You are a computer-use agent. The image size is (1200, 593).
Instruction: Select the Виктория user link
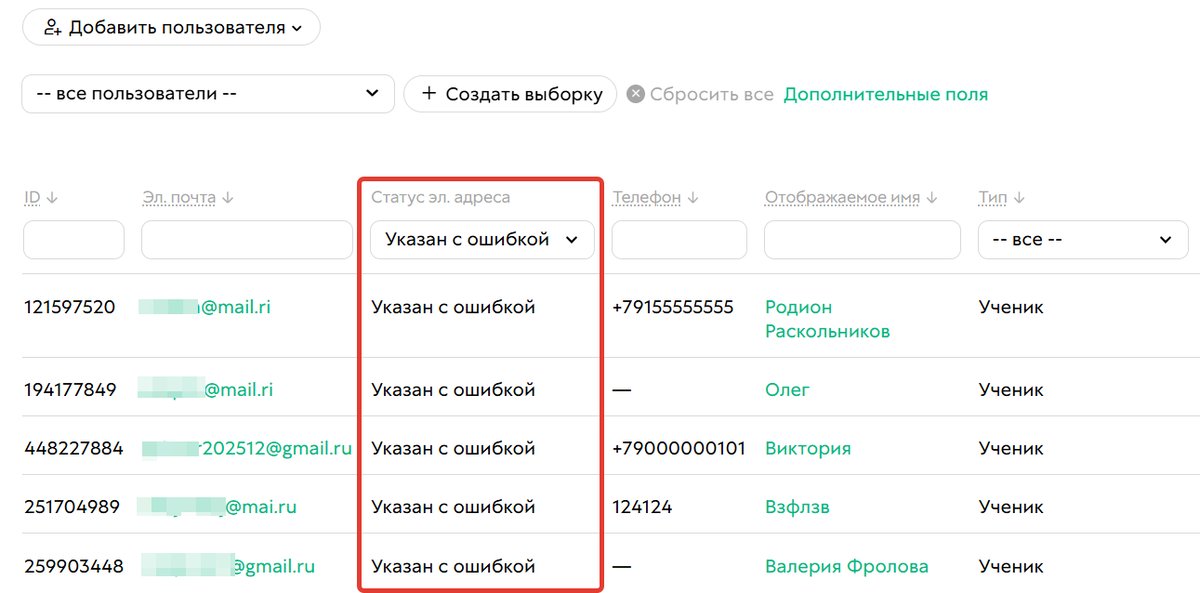(x=808, y=449)
